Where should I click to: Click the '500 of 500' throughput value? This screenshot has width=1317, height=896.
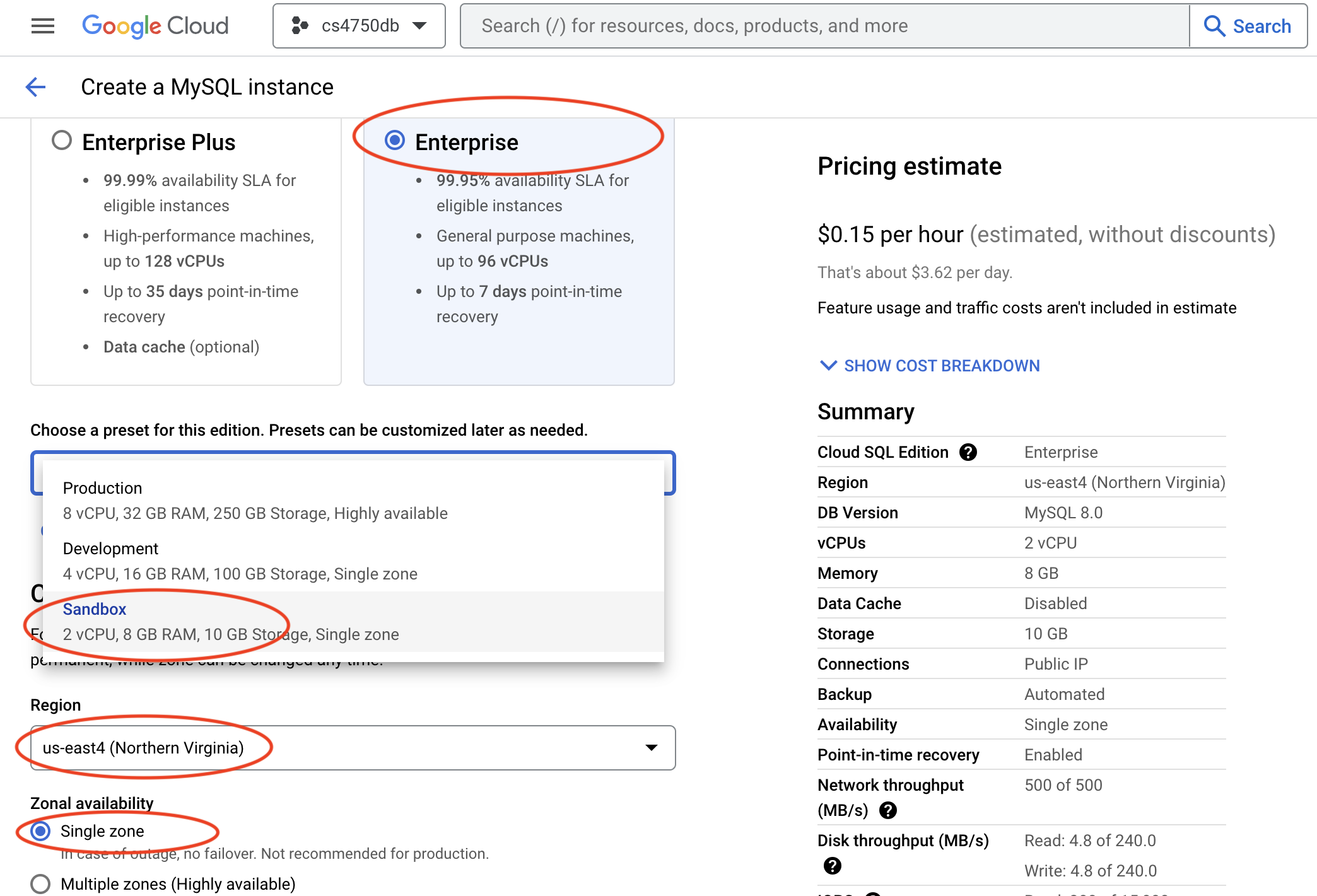1063,785
